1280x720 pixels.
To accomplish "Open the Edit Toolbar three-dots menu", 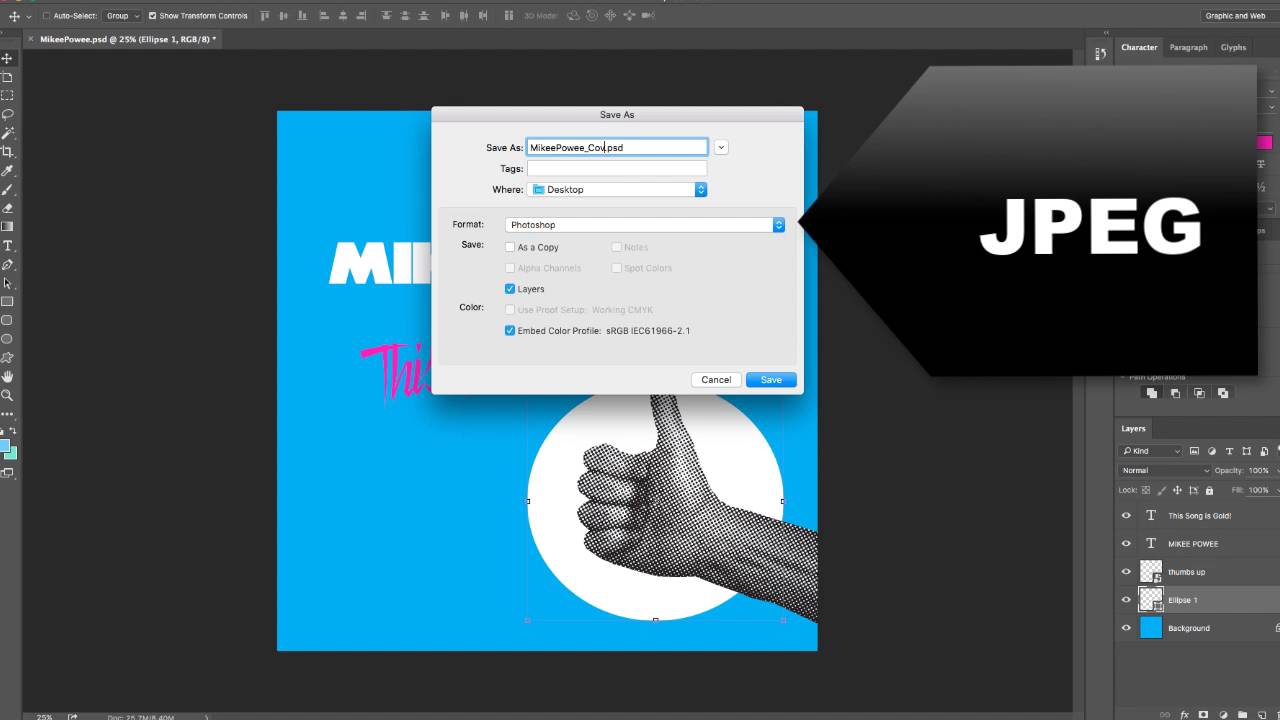I will coord(7,413).
